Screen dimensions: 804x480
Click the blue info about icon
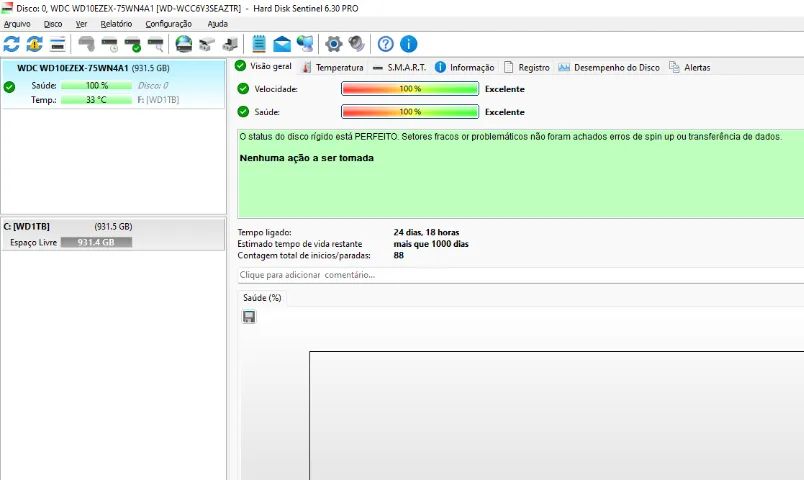pyautogui.click(x=409, y=44)
